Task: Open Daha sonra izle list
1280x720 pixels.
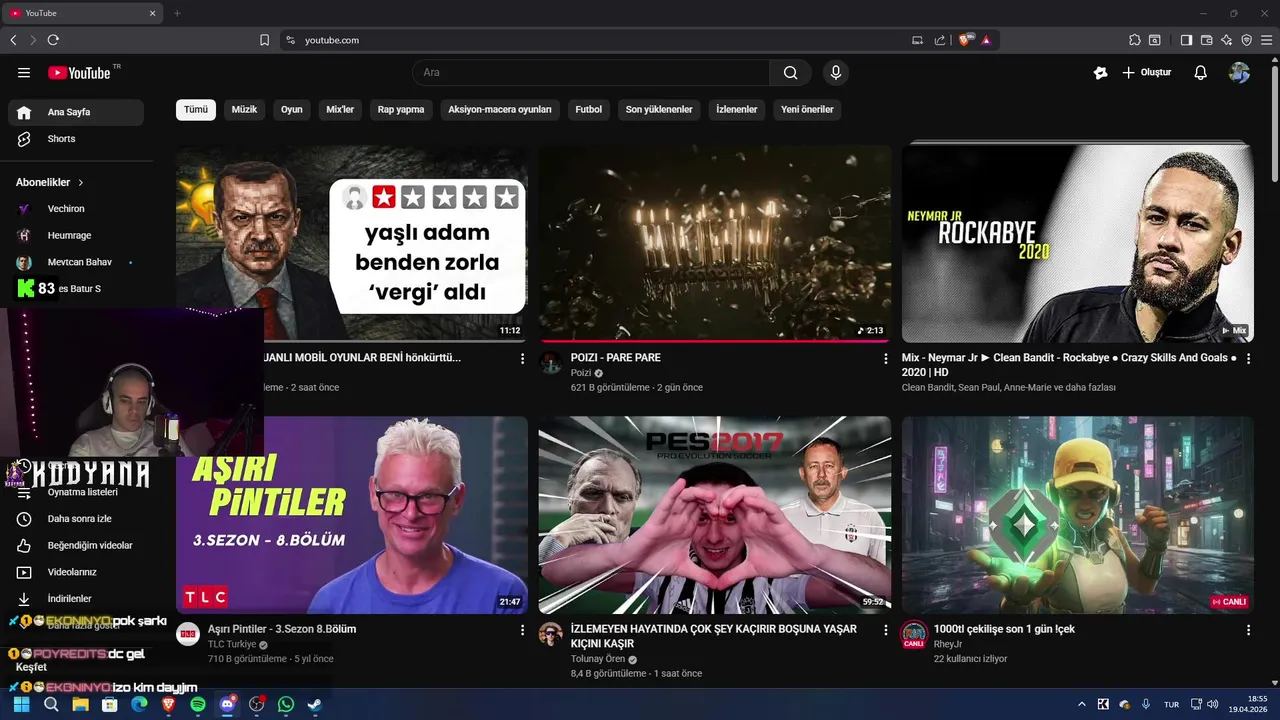Action: point(76,519)
